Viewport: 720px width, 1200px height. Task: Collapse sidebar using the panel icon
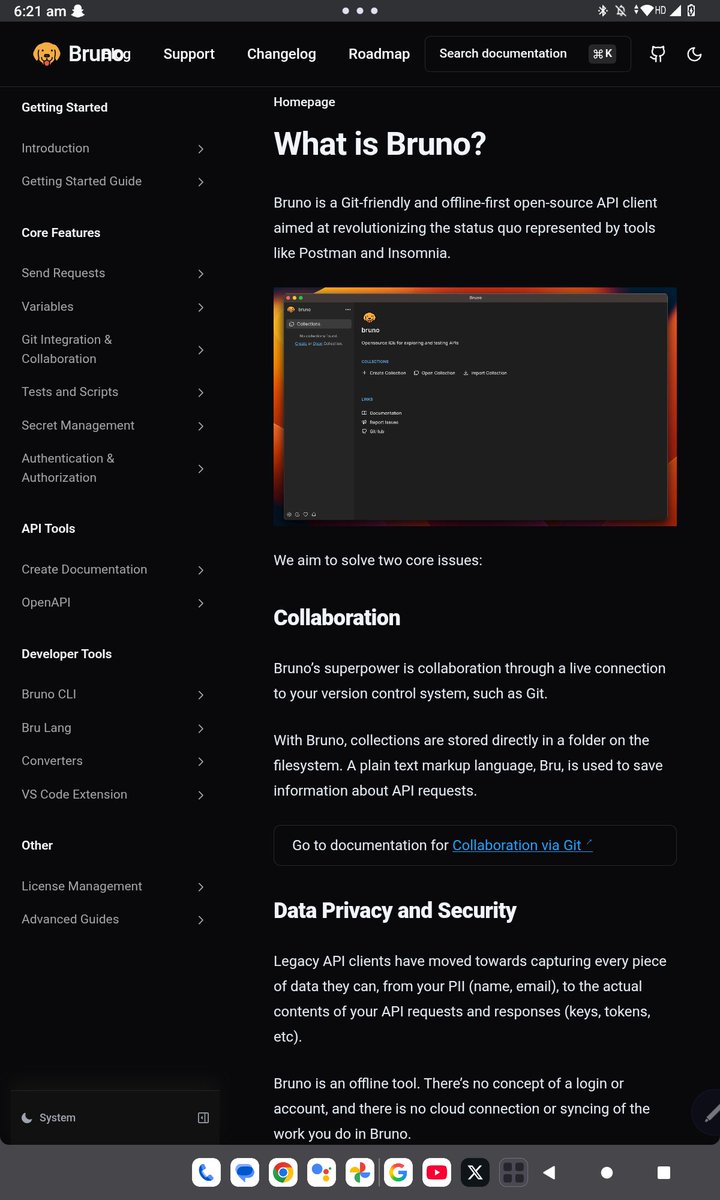[203, 1118]
